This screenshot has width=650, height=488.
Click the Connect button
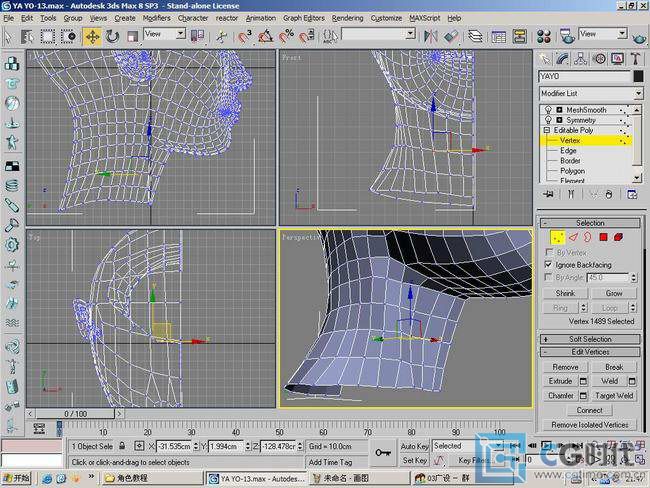pyautogui.click(x=589, y=410)
